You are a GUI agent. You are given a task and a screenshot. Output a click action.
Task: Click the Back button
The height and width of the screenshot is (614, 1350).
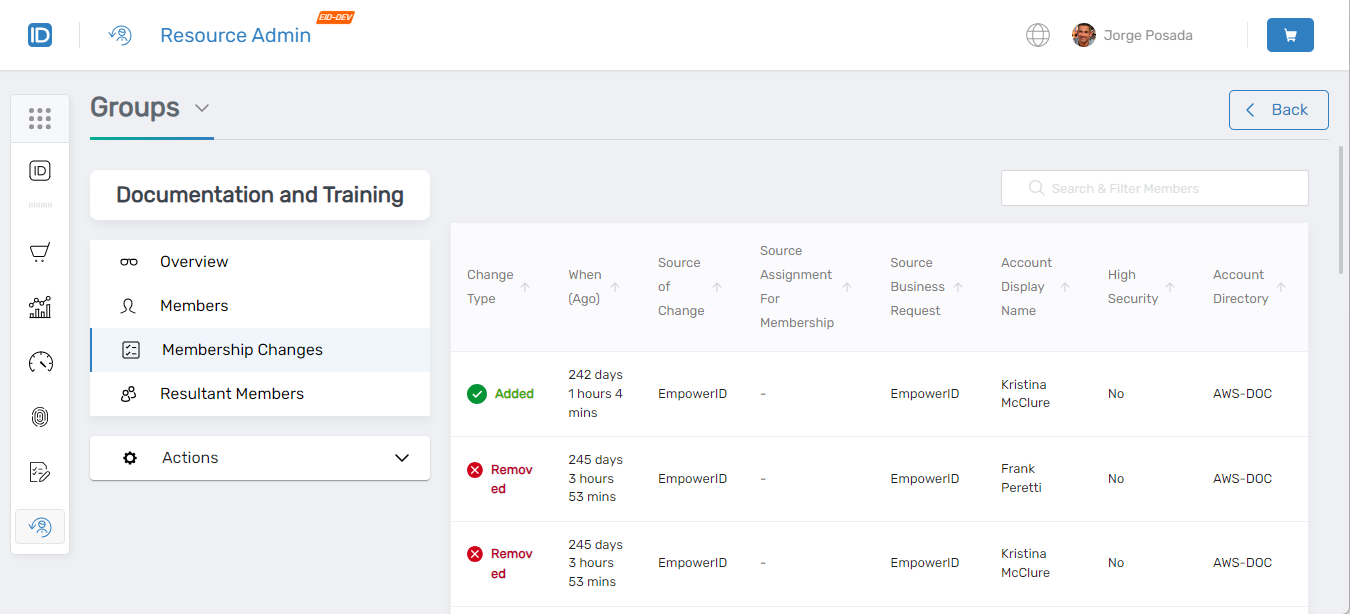point(1278,110)
